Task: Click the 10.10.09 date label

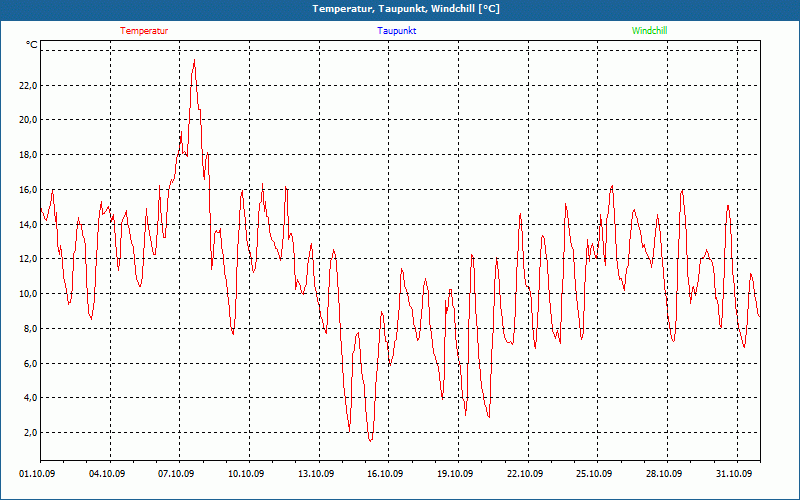Action: pyautogui.click(x=246, y=474)
